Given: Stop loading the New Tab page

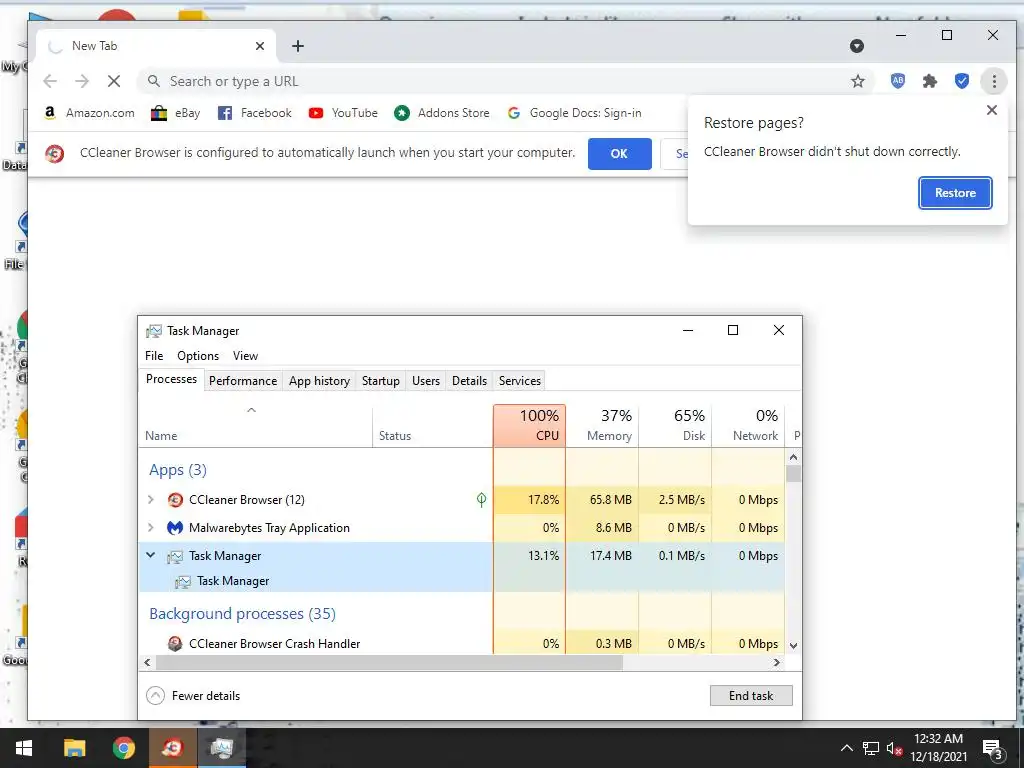Looking at the screenshot, I should tap(114, 81).
